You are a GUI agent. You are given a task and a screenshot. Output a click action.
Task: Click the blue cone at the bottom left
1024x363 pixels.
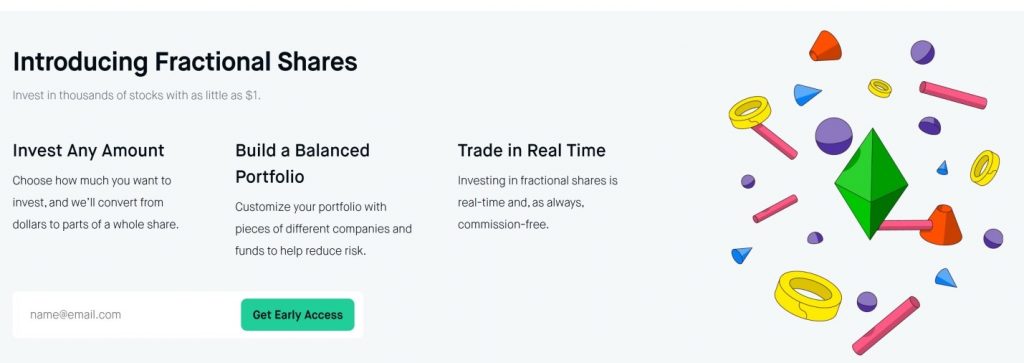741,255
